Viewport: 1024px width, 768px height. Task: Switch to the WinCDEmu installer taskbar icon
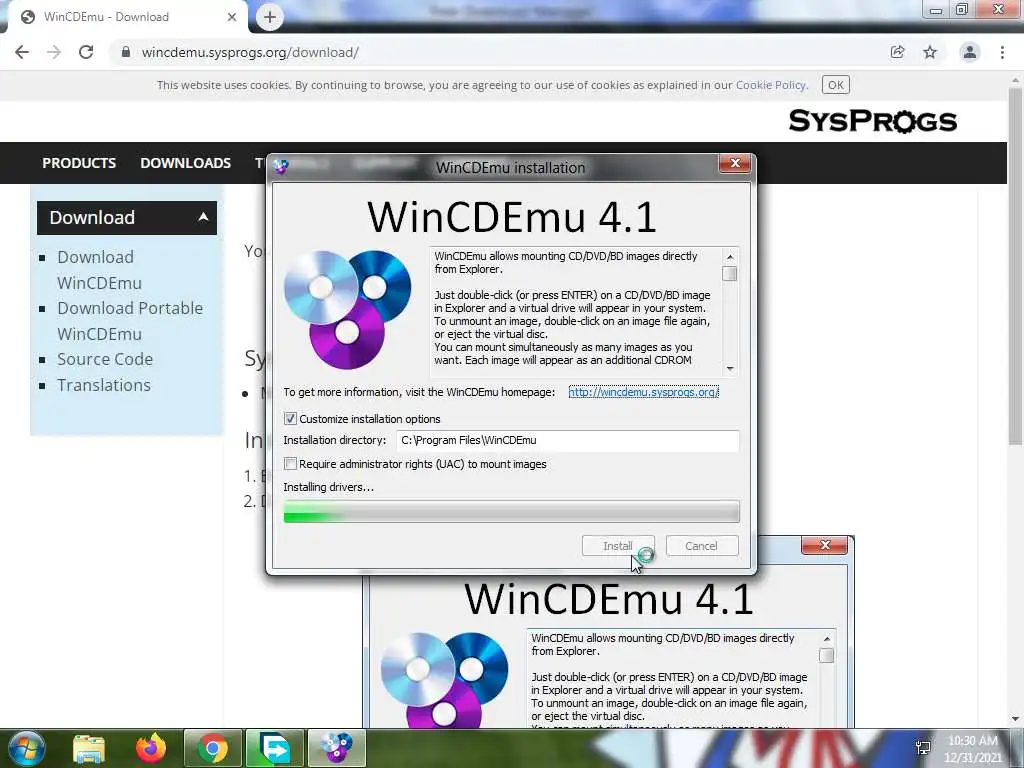[x=336, y=748]
